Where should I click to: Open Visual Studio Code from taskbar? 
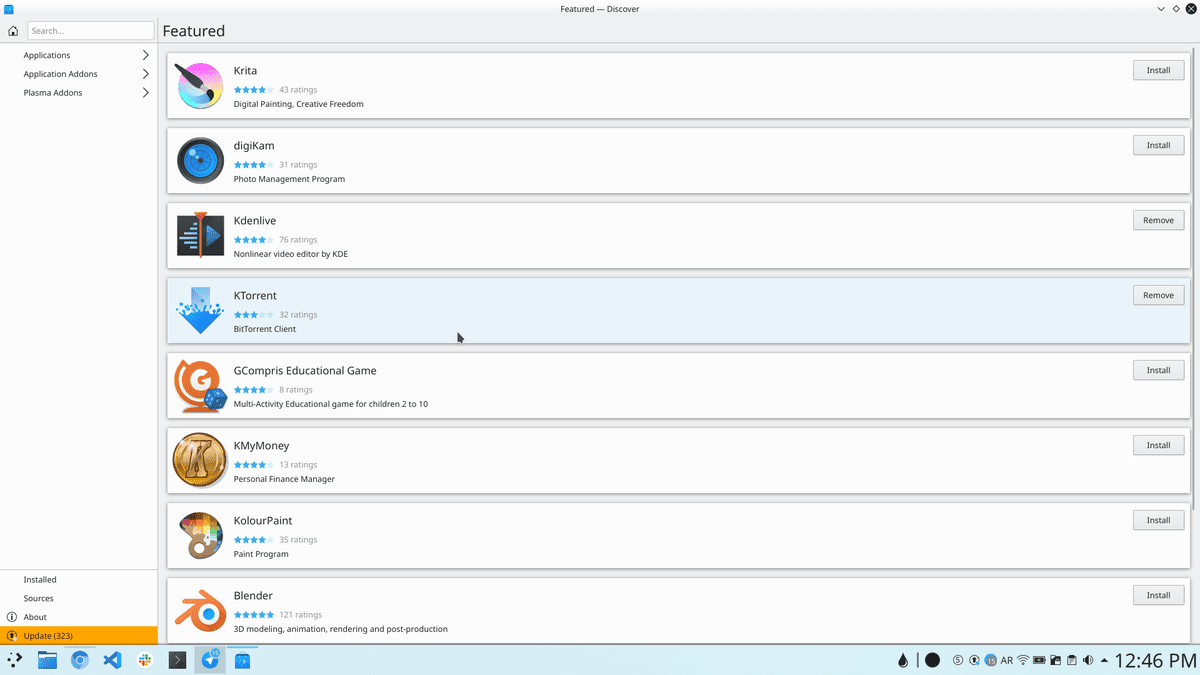(x=112, y=660)
